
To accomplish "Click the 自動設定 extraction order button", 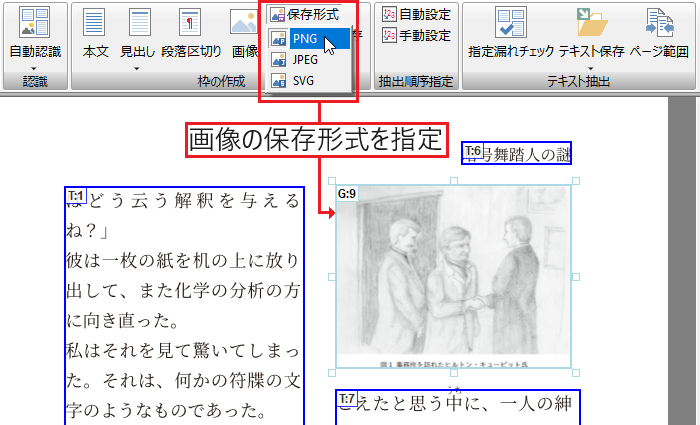I will pyautogui.click(x=415, y=15).
